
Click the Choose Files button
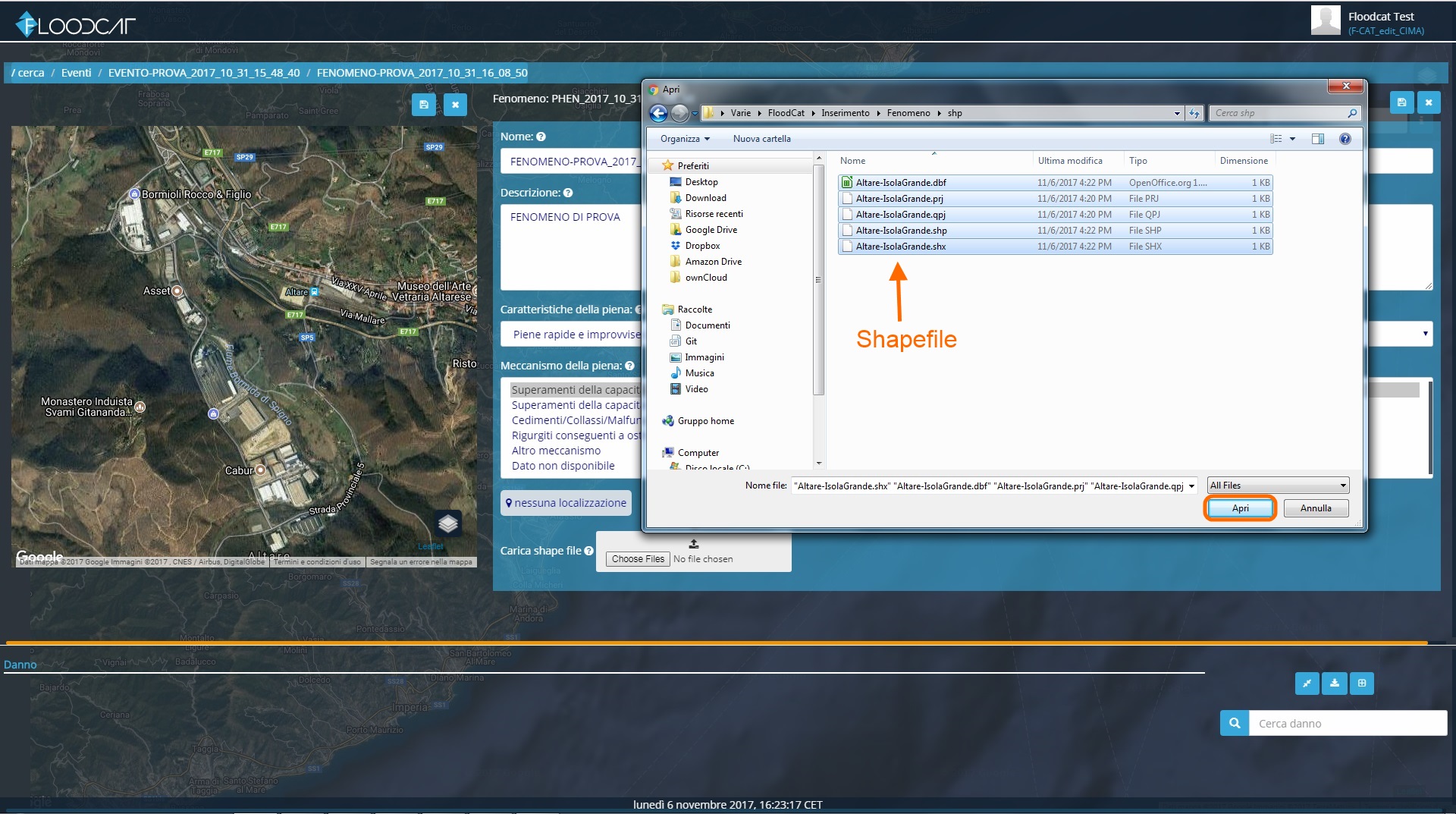638,559
